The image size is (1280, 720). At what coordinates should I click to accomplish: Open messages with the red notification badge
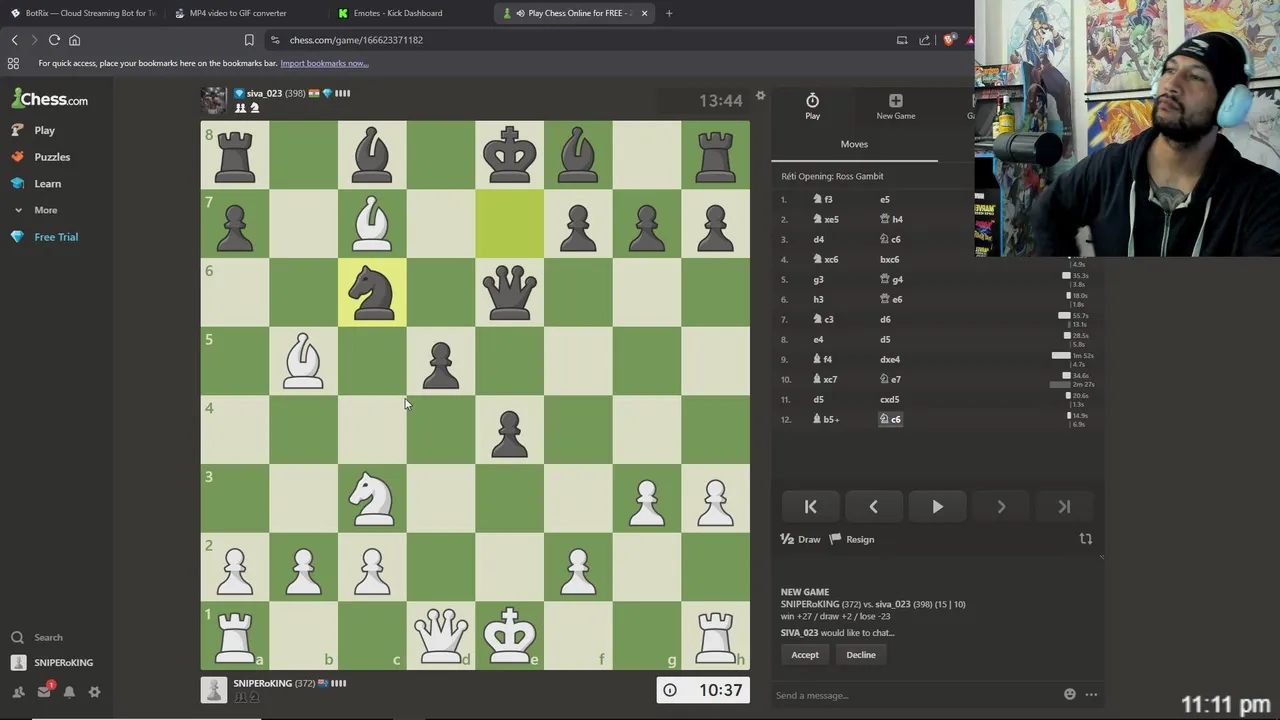[44, 691]
